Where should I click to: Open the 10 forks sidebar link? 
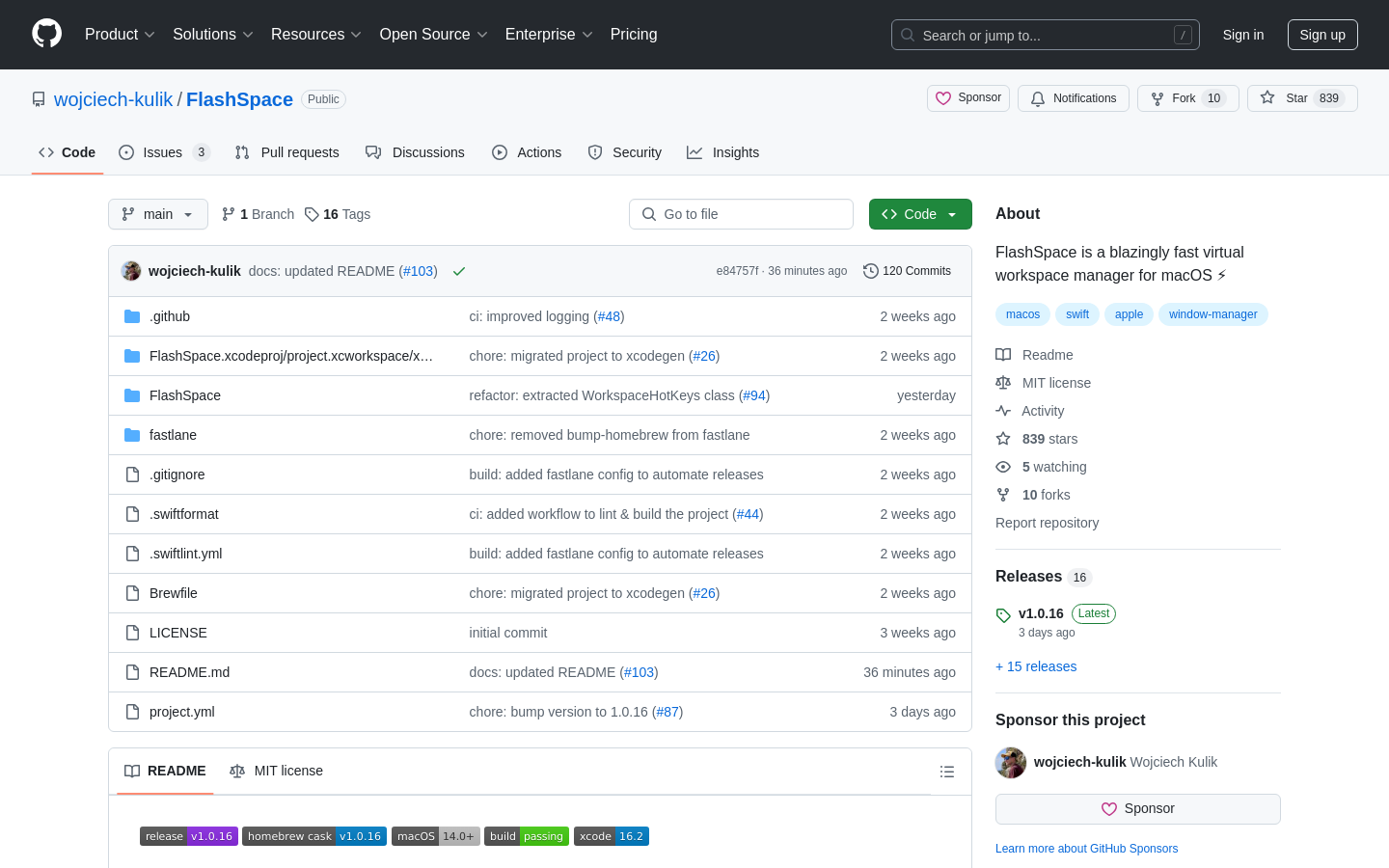(x=1033, y=495)
